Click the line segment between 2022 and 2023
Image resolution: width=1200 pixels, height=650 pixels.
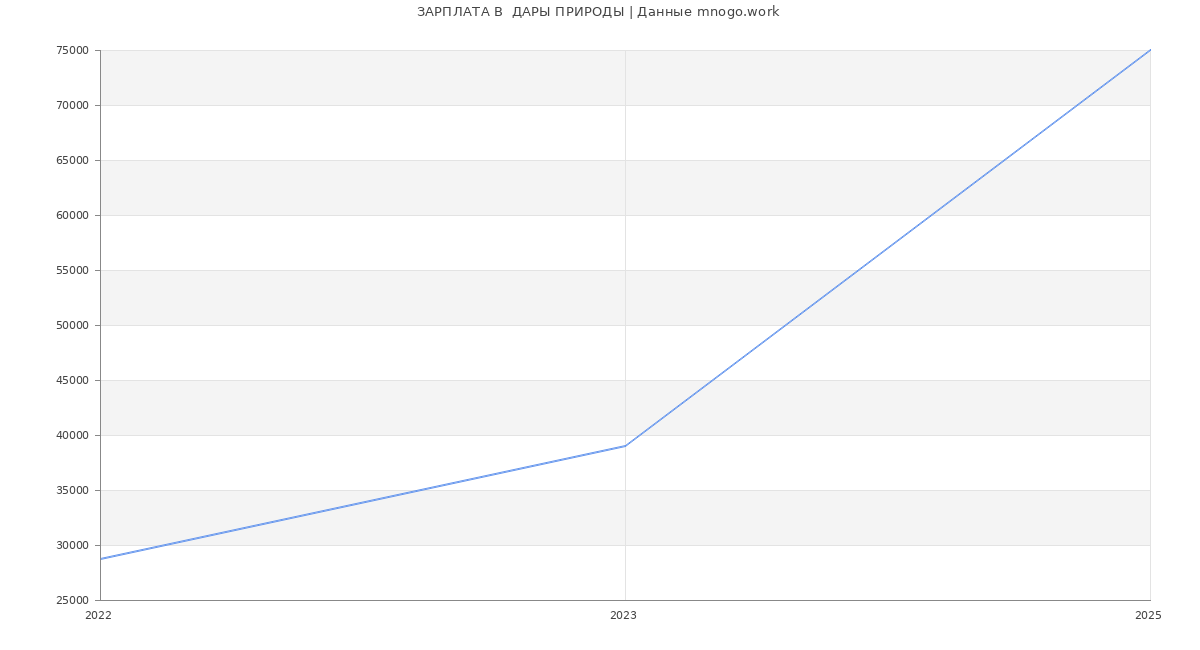363,502
